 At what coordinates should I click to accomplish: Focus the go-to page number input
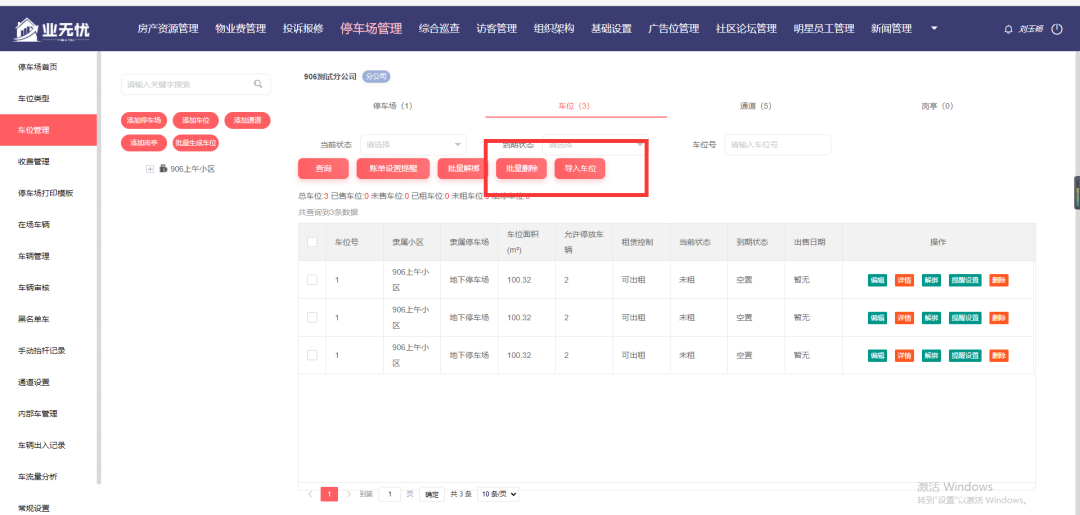(x=390, y=494)
